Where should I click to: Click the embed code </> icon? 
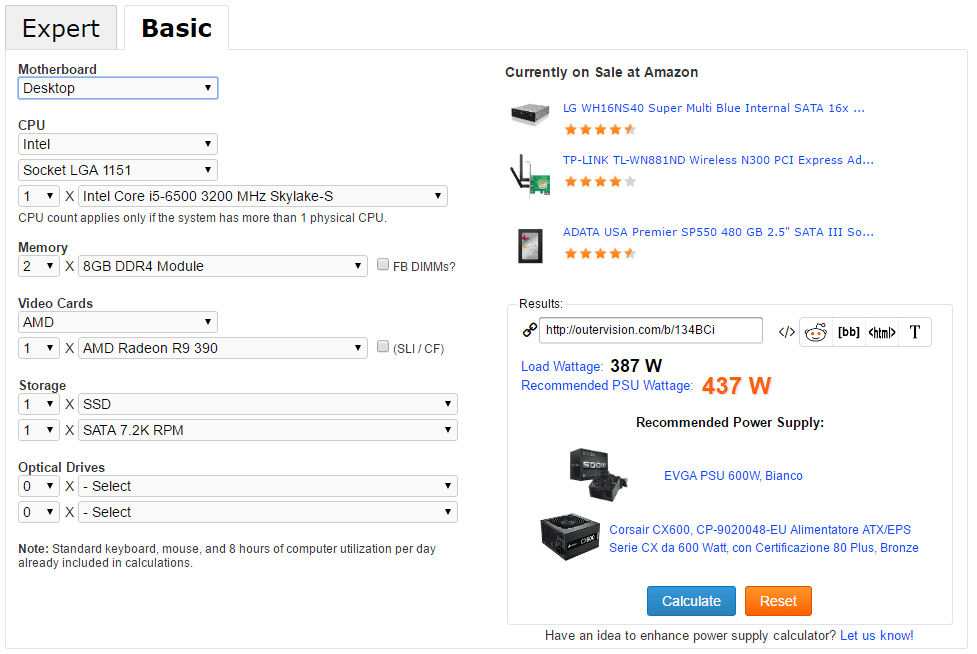[x=786, y=332]
